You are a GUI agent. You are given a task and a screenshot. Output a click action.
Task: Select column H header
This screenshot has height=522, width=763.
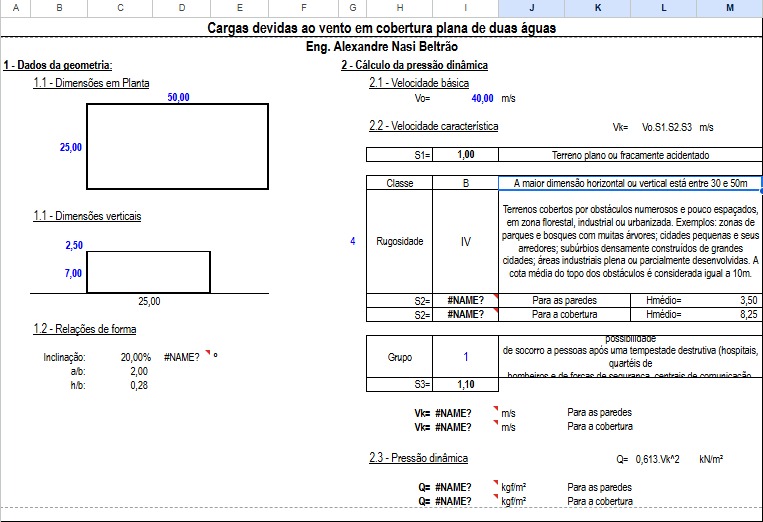pos(400,8)
